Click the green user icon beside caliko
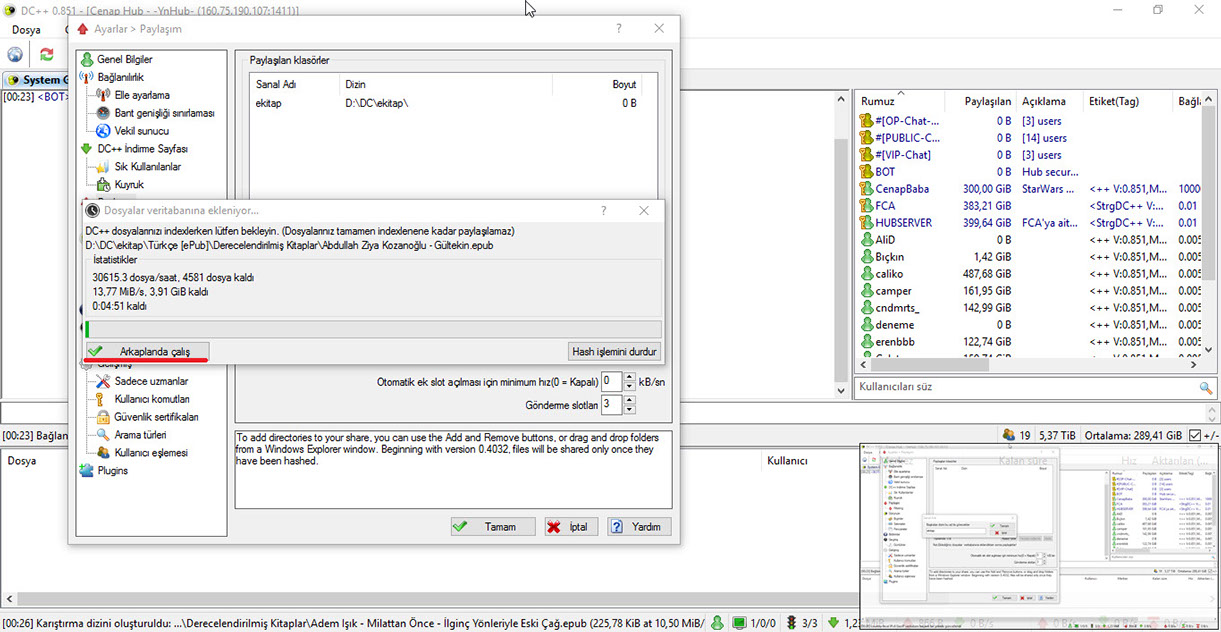The image size is (1221, 632). click(866, 274)
